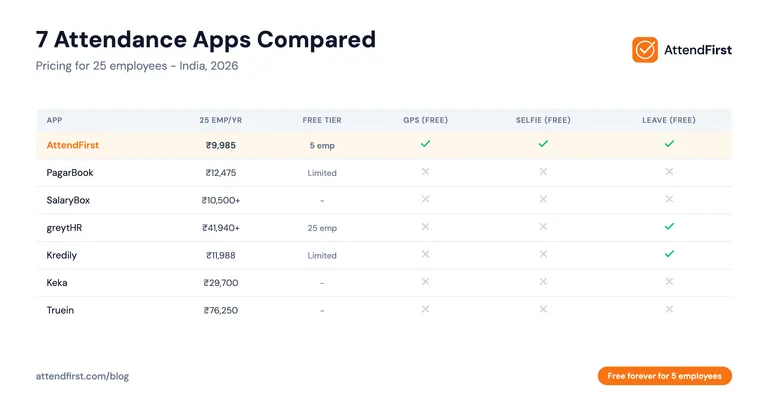Image resolution: width=768 pixels, height=403 pixels.
Task: Select the greytHR row name
Action: click(64, 228)
